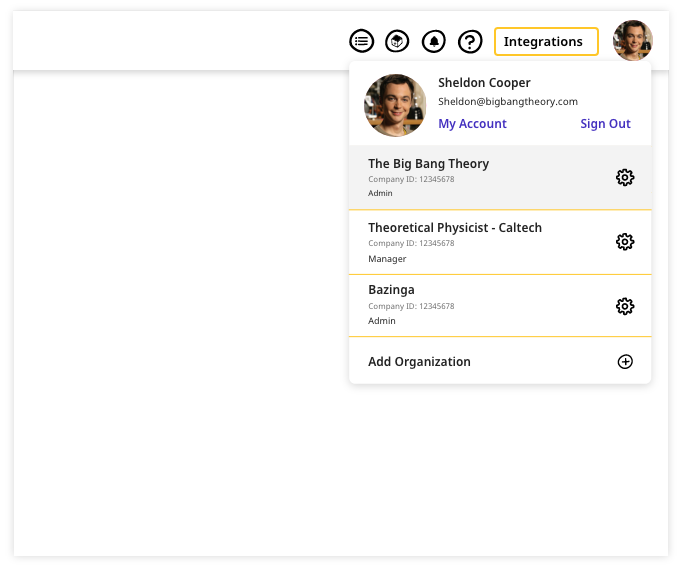Switch to Theoretical Physicist - Caltech organization
Viewport: 682px width, 568px height.
click(500, 242)
